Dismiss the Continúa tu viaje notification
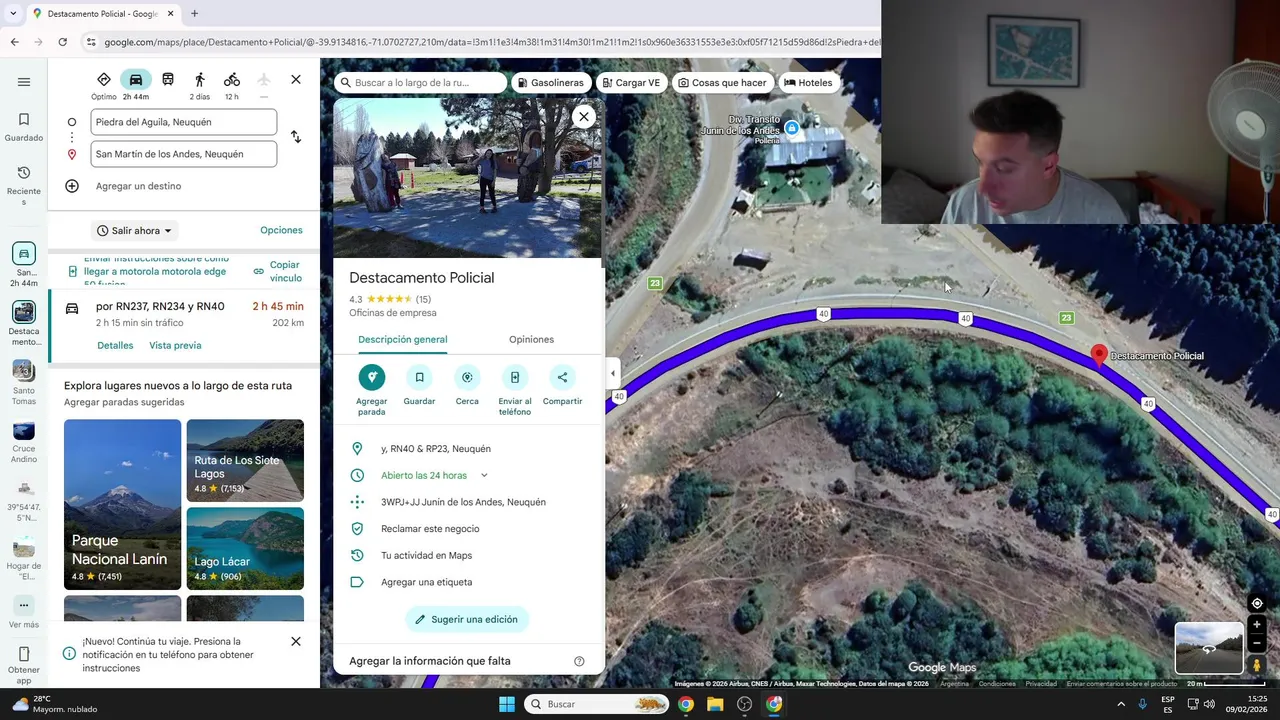Screen dimensions: 1280x720 coord(296,641)
